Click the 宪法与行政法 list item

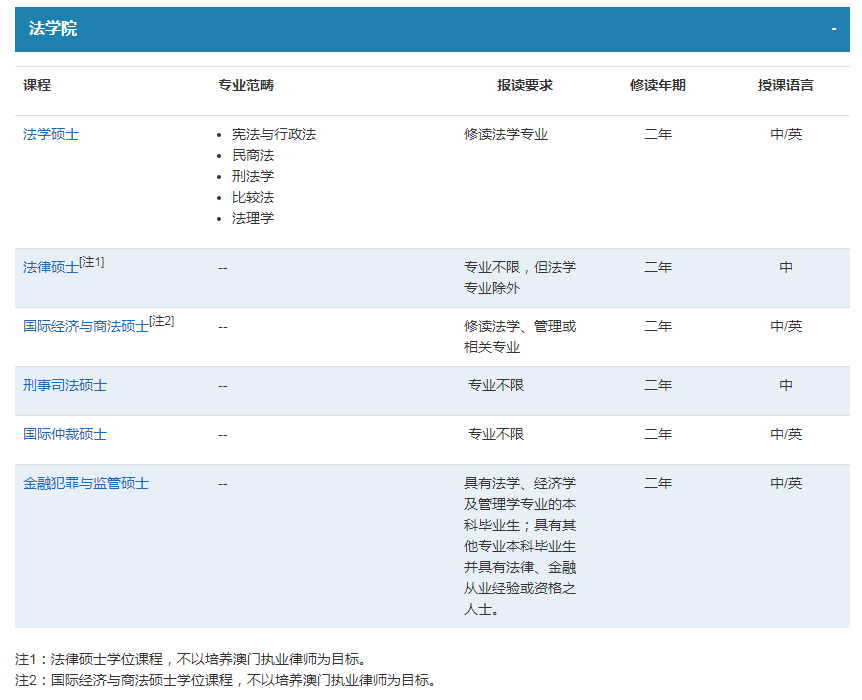[x=274, y=134]
